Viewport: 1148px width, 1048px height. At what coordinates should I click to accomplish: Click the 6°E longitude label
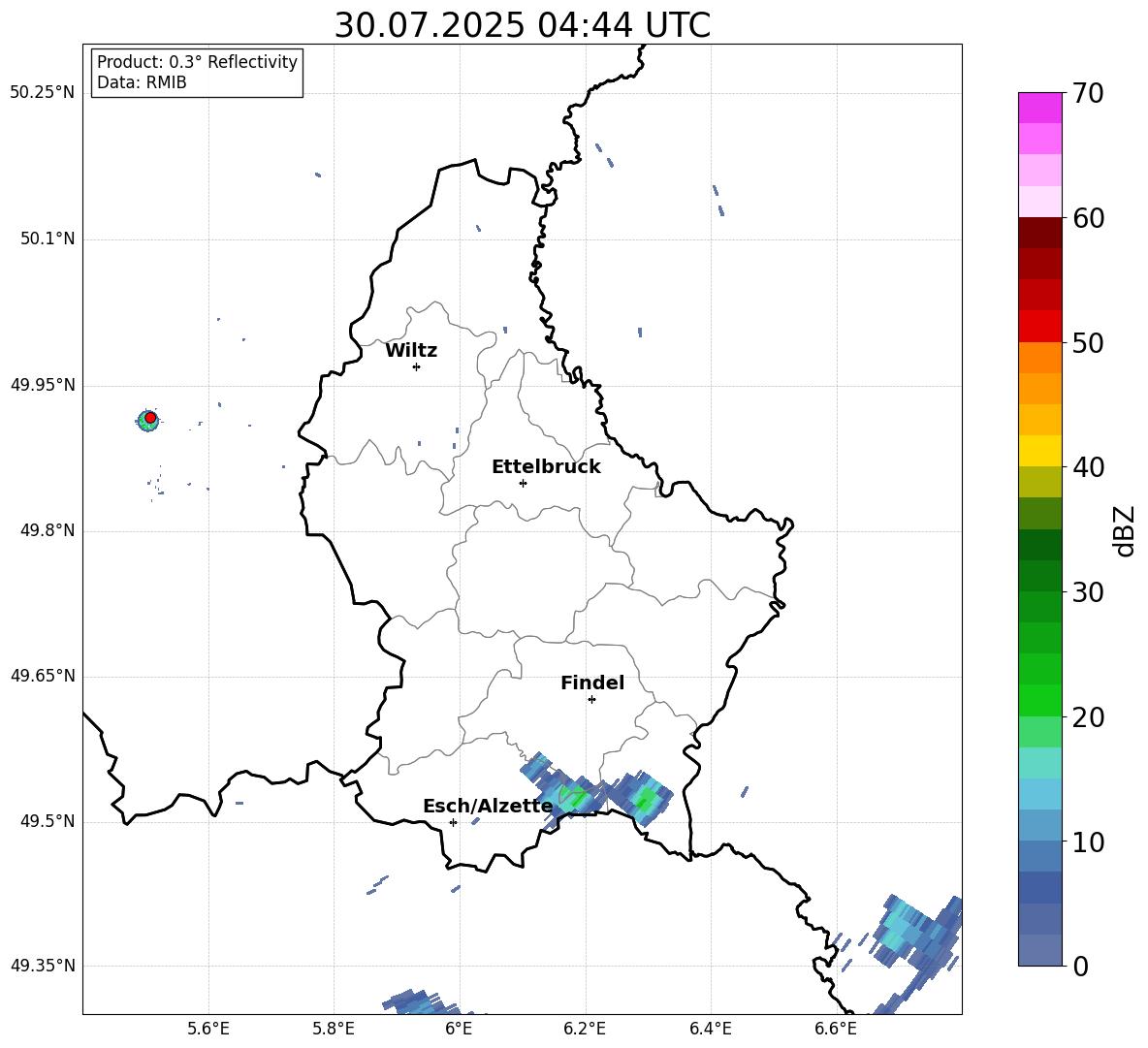tap(459, 1029)
